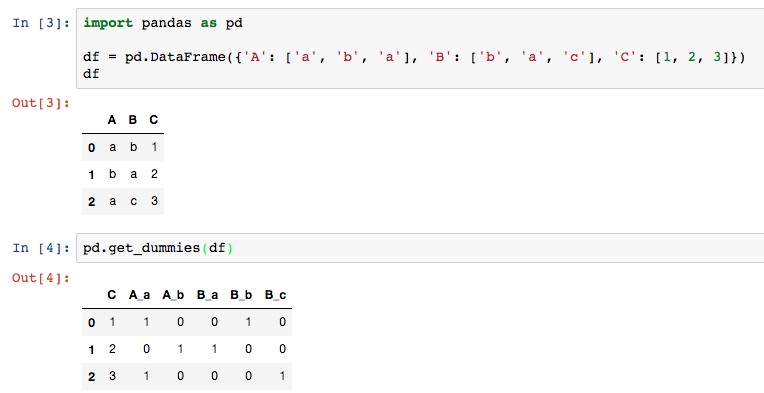The width and height of the screenshot is (764, 393).
Task: Click the Out[3] output prompt
Action: [x=41, y=103]
